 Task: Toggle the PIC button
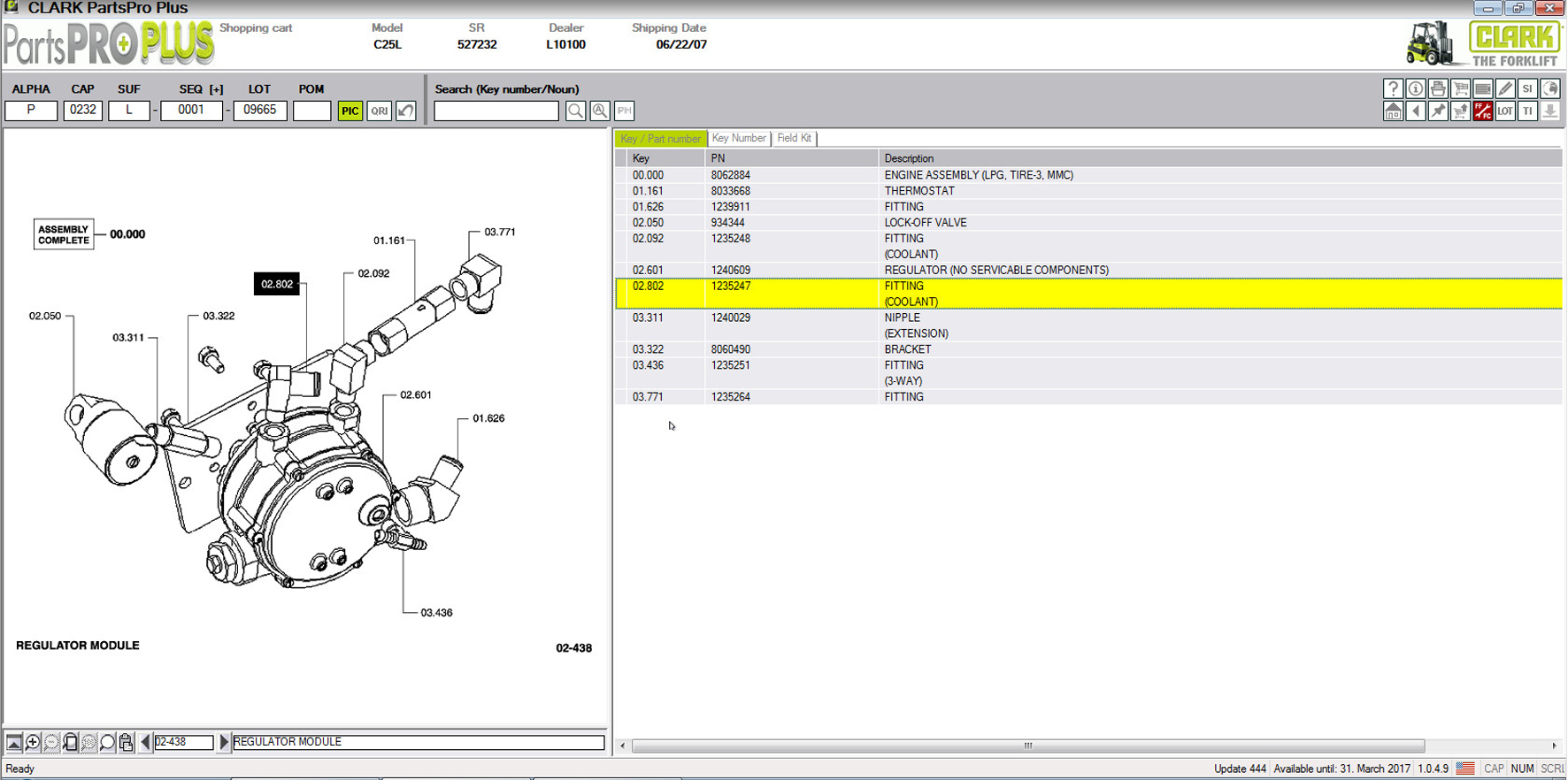350,111
